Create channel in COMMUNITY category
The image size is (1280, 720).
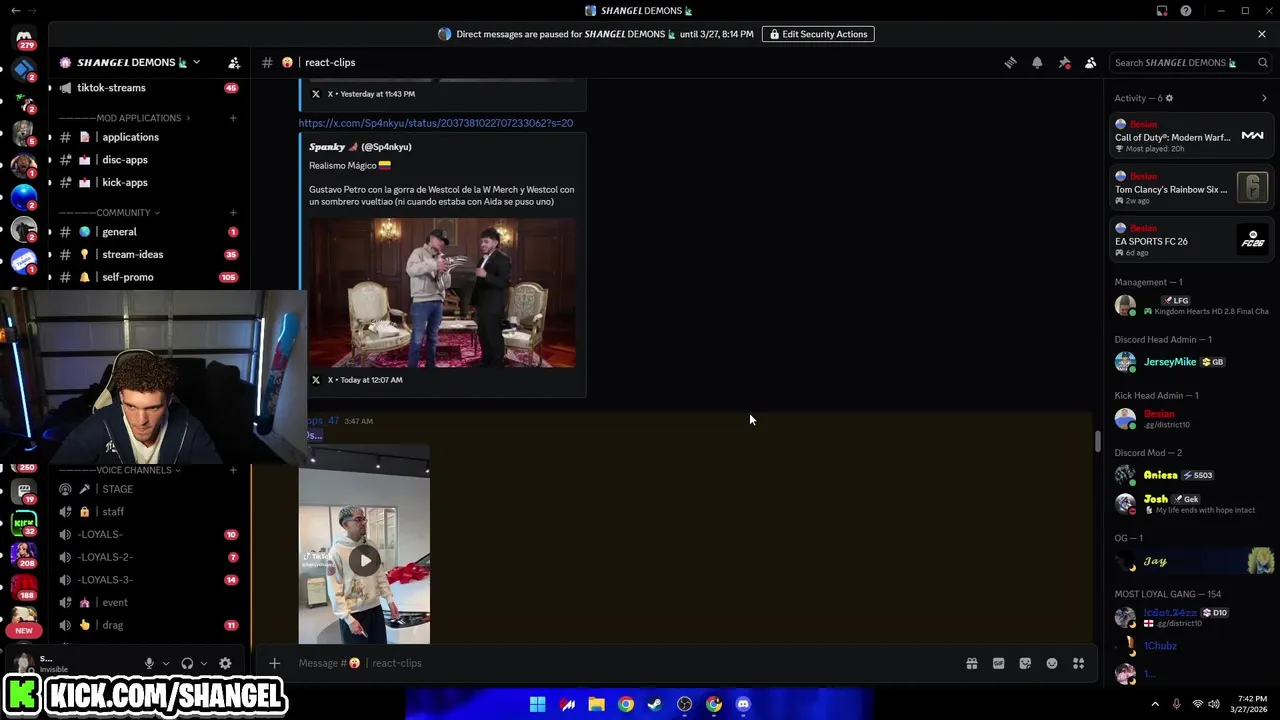(233, 213)
